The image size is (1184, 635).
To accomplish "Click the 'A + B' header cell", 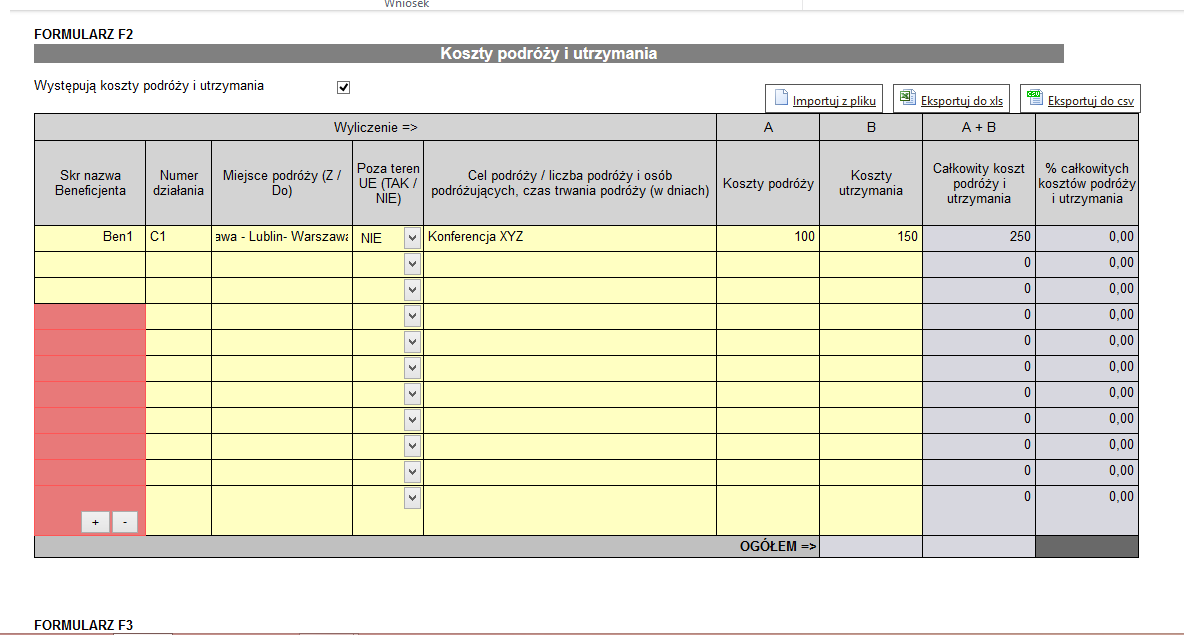I will [x=979, y=128].
